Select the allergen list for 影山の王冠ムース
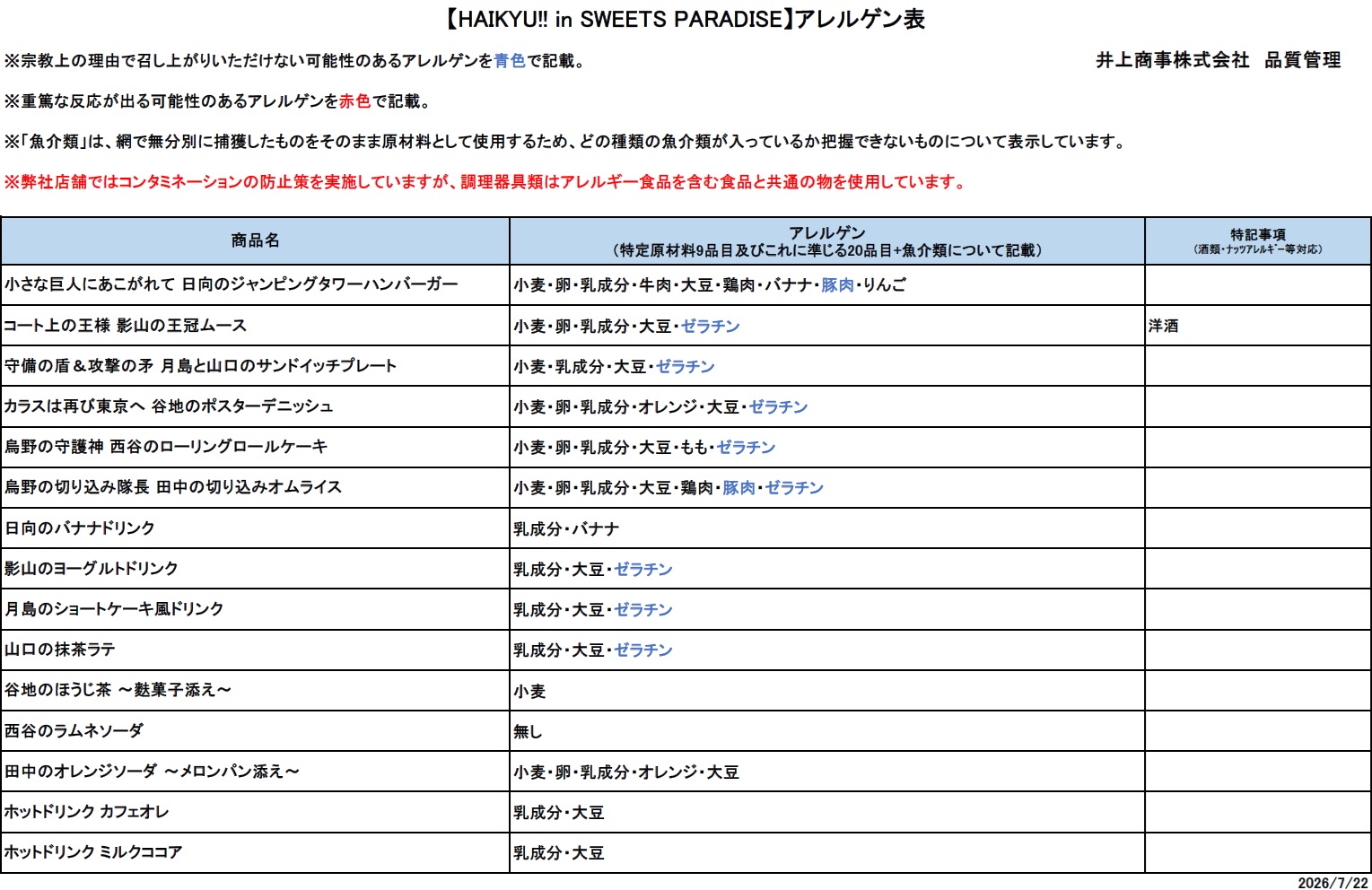Image resolution: width=1372 pixels, height=890 pixels. 626,326
